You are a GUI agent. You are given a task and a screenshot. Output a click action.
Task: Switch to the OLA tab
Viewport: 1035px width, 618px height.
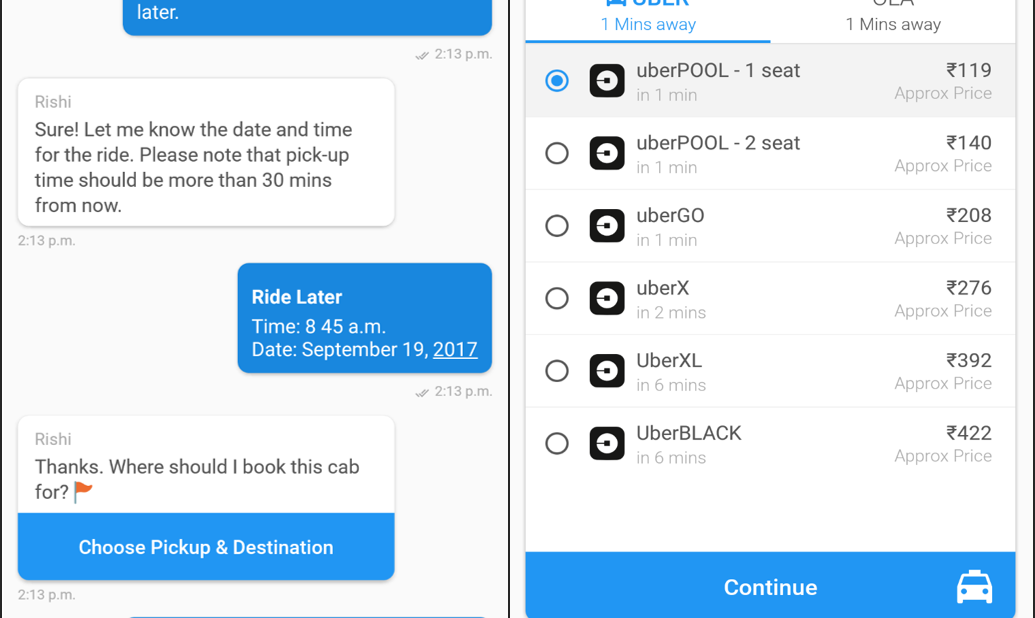[893, 17]
